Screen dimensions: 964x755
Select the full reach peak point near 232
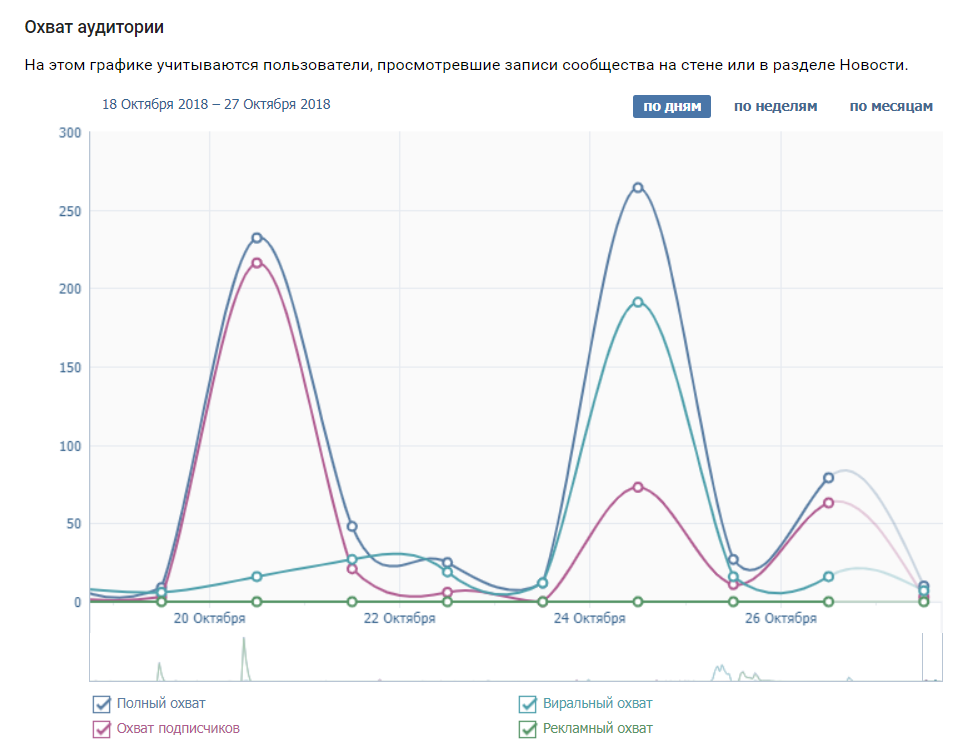257,238
